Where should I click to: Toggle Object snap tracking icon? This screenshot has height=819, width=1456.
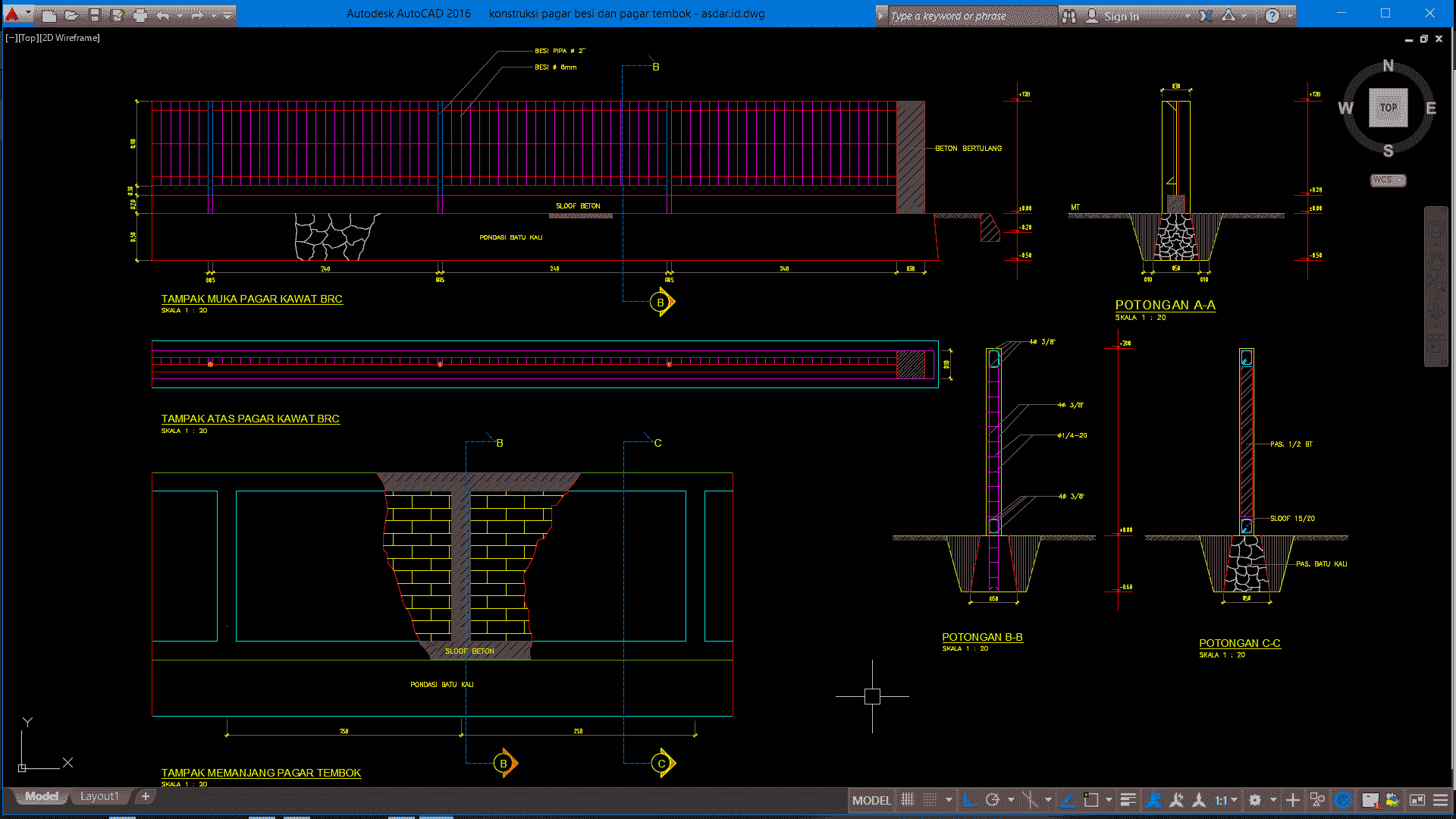(1067, 800)
